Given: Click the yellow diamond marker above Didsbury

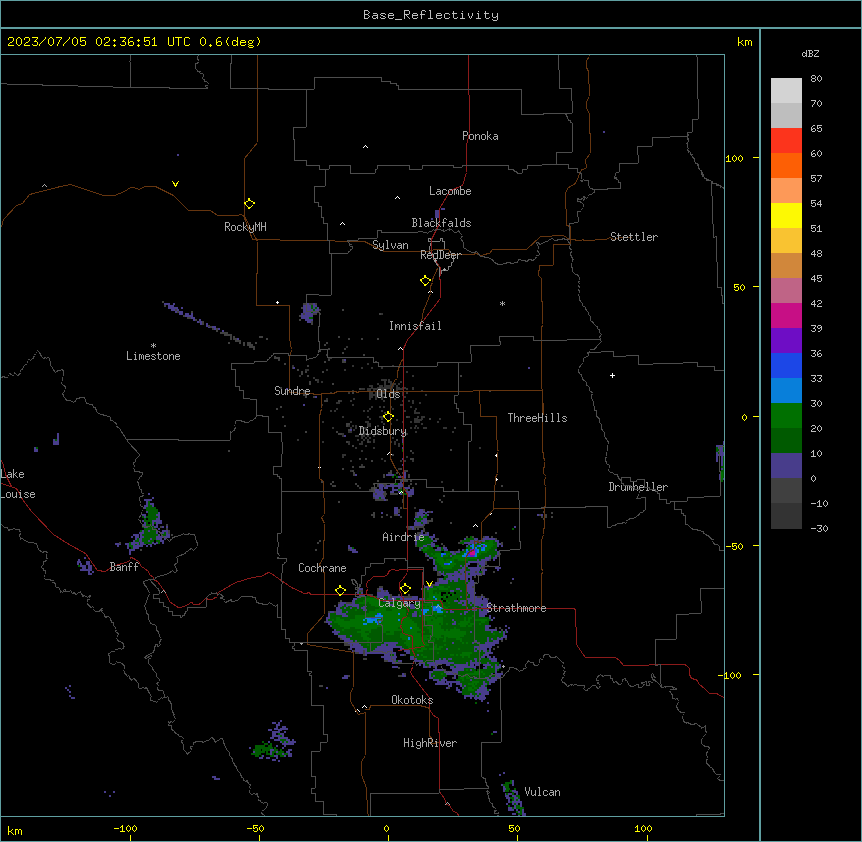Looking at the screenshot, I should point(388,417).
